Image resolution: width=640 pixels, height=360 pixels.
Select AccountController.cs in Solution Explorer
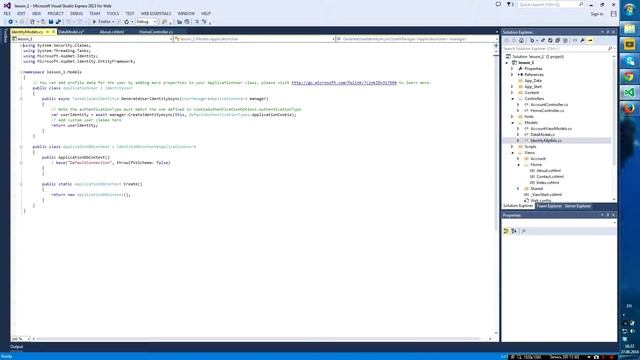[549, 104]
